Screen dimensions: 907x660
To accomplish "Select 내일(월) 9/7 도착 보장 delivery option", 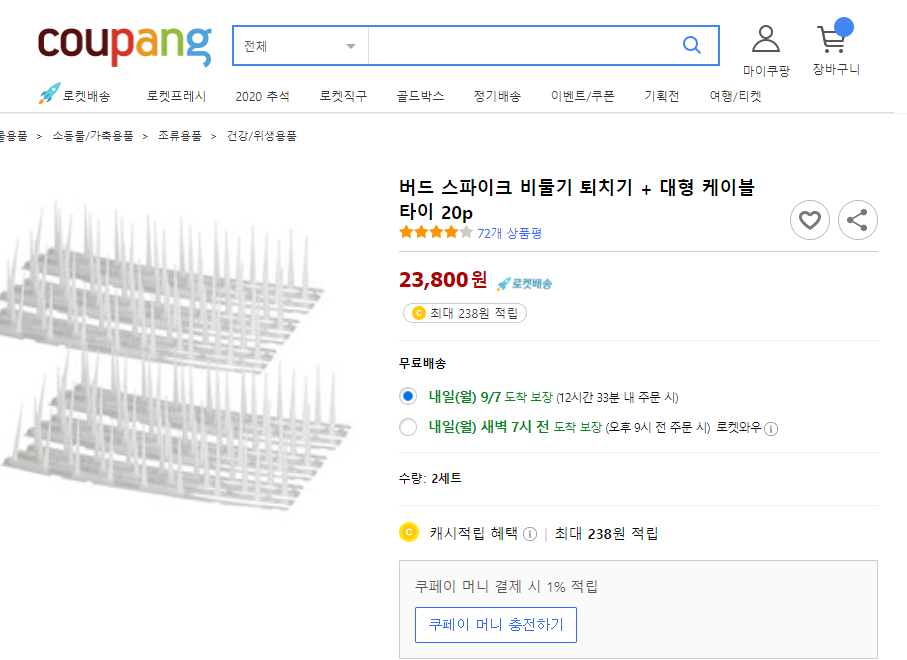I will click(408, 396).
